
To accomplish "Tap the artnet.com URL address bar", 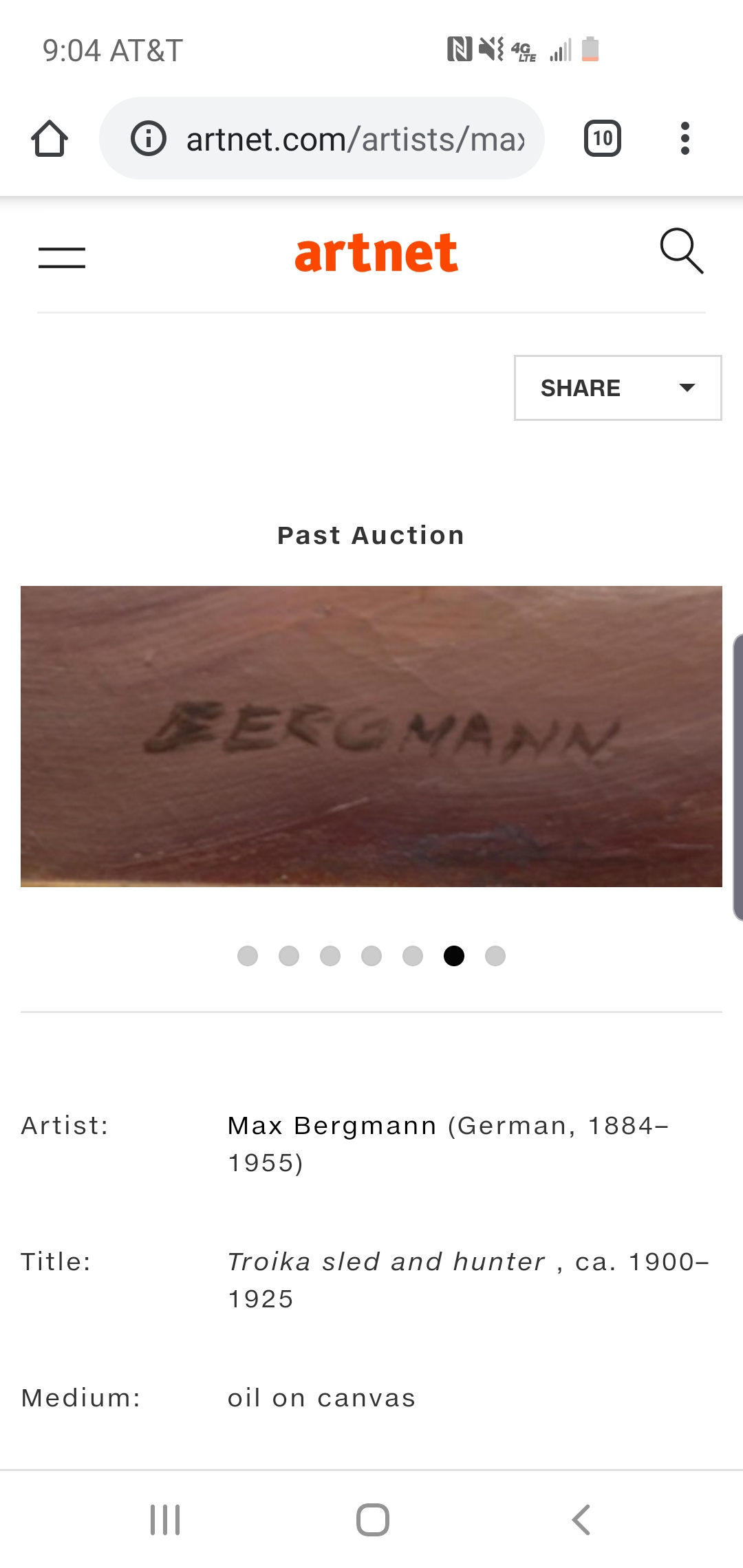I will point(322,138).
